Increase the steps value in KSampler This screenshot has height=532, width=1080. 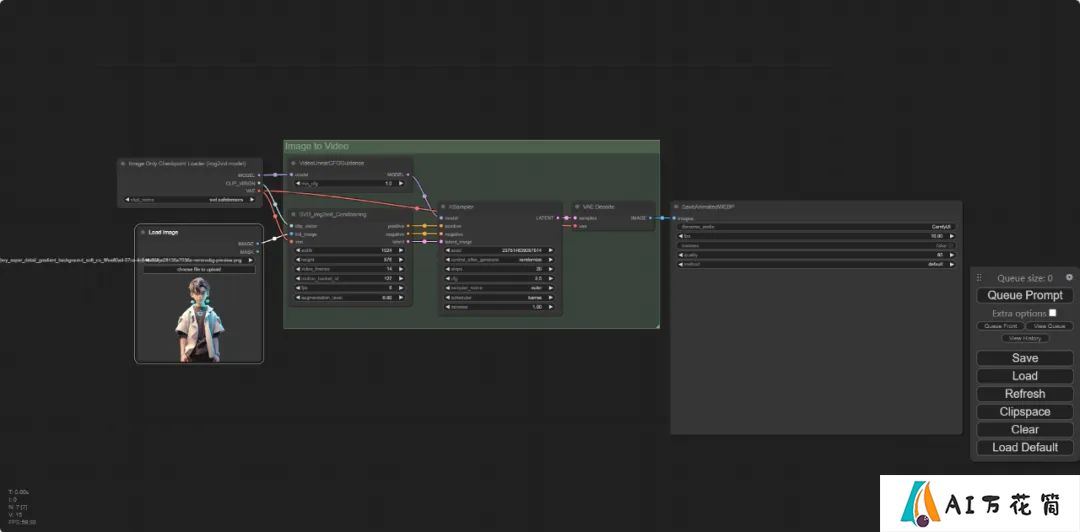[x=550, y=269]
